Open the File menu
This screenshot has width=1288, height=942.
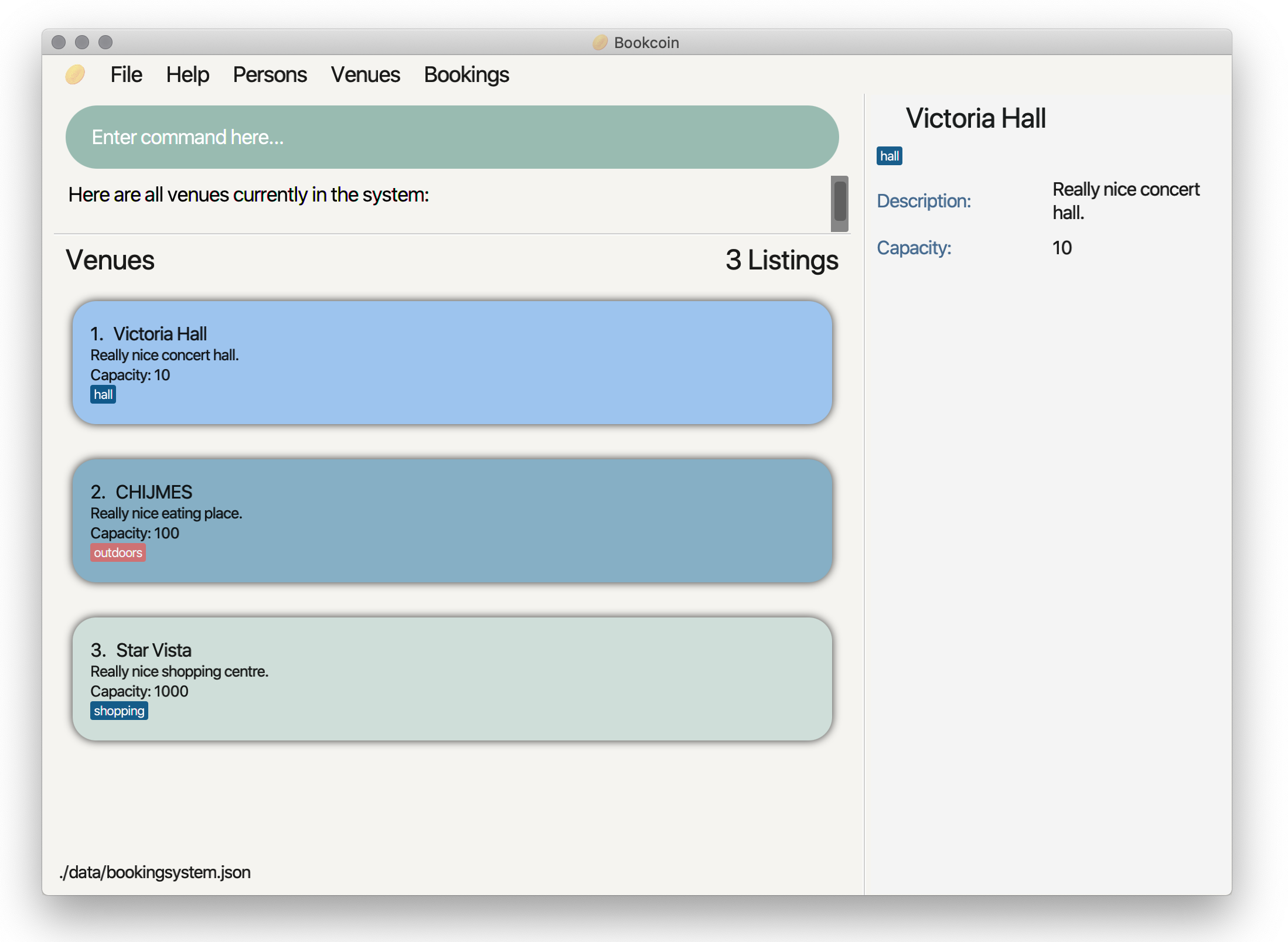(x=126, y=75)
